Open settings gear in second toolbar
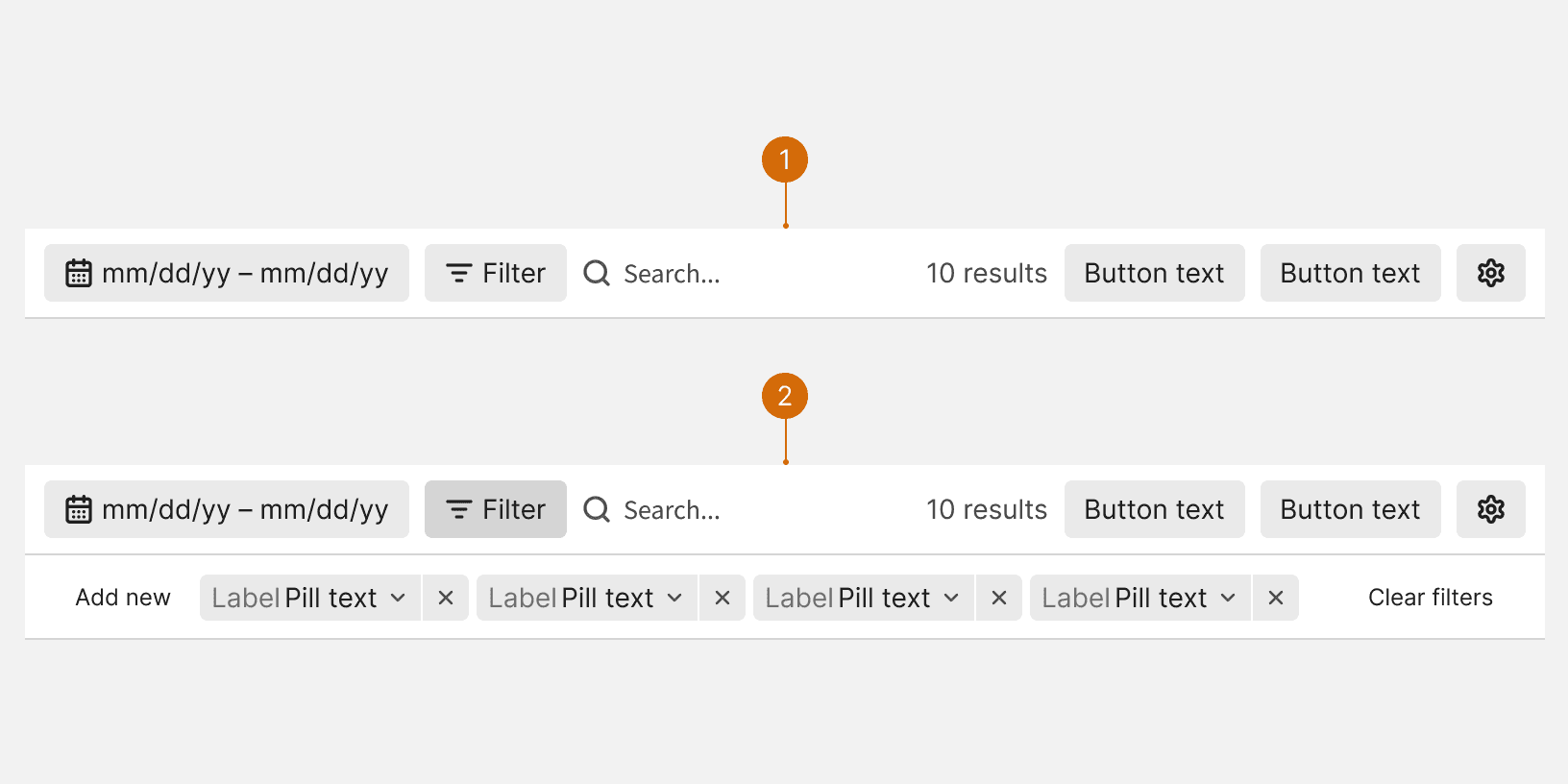The width and height of the screenshot is (1568, 784). coord(1490,509)
